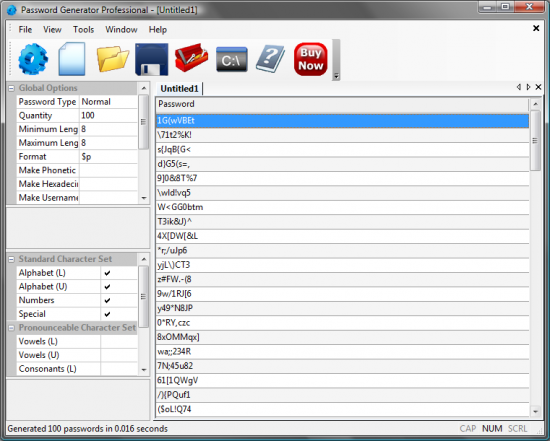
Task: Edit the Format value $p
Action: pyautogui.click(x=108, y=156)
